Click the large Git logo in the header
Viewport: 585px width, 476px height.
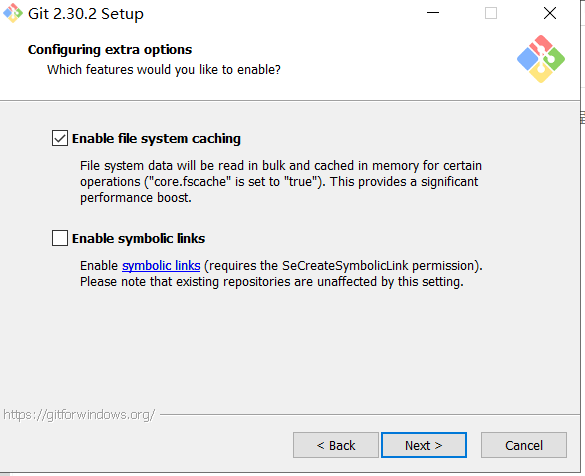click(x=541, y=59)
